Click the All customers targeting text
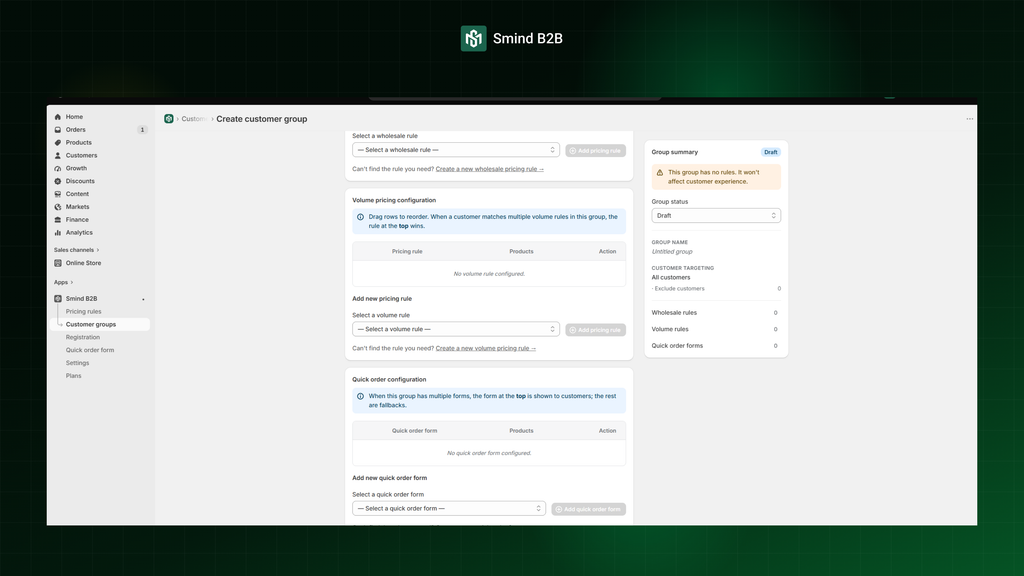Viewport: 1024px width, 576px height. point(671,278)
